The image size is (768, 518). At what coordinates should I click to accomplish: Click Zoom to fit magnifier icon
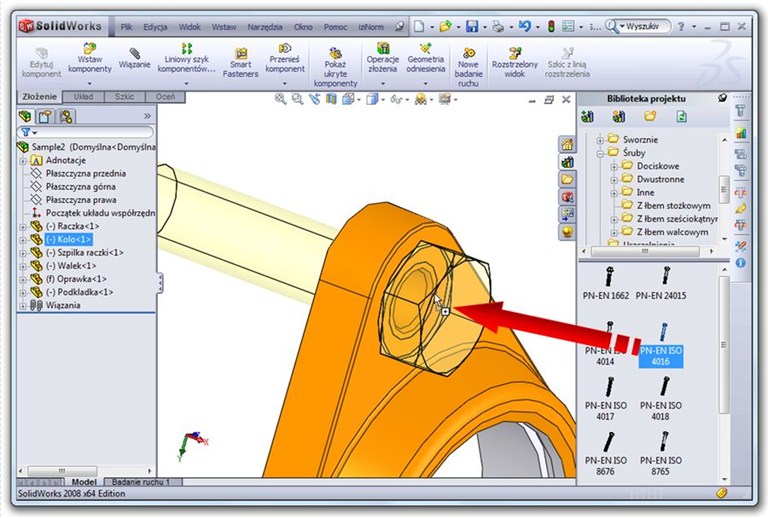coord(281,99)
